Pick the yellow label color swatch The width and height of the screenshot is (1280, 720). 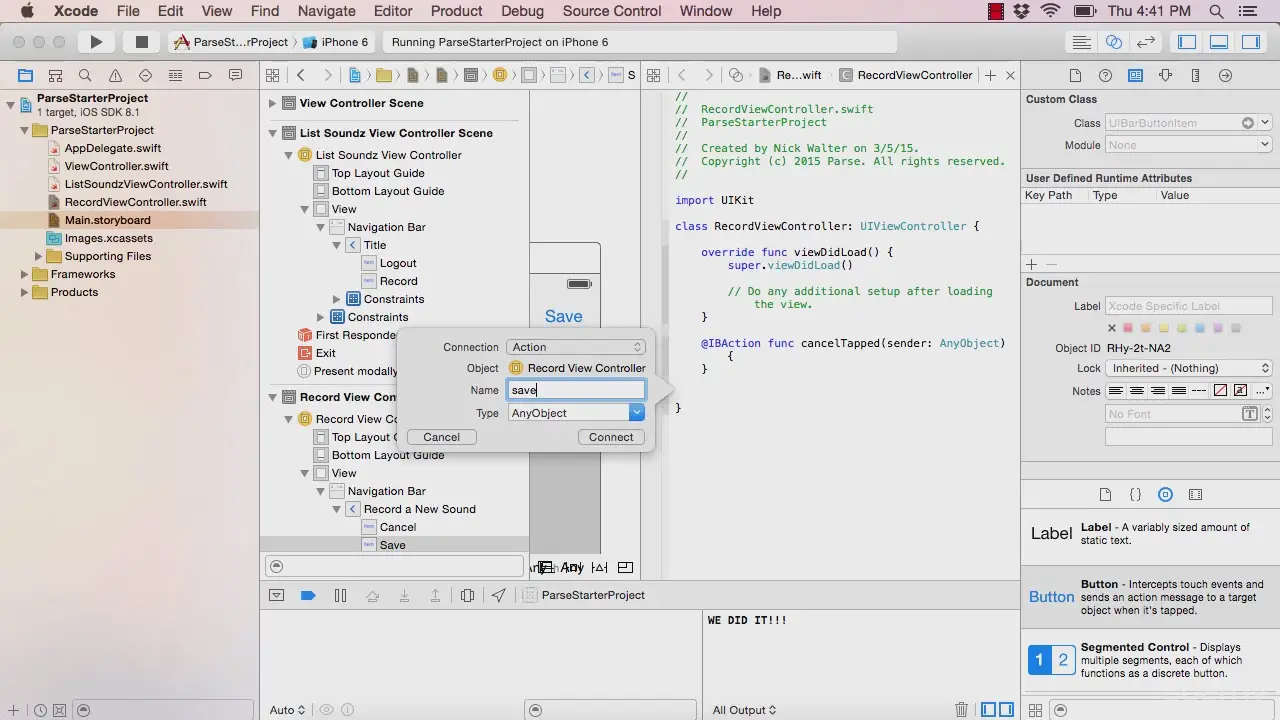(1165, 328)
